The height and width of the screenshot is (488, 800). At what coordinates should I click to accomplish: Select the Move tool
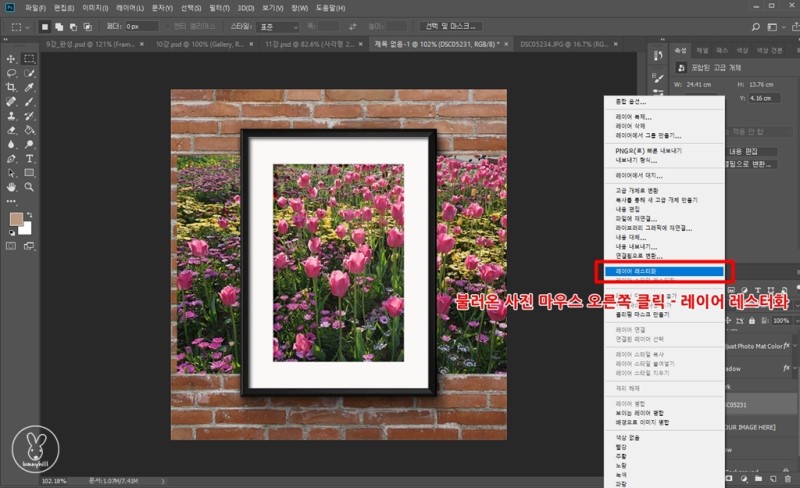11,59
